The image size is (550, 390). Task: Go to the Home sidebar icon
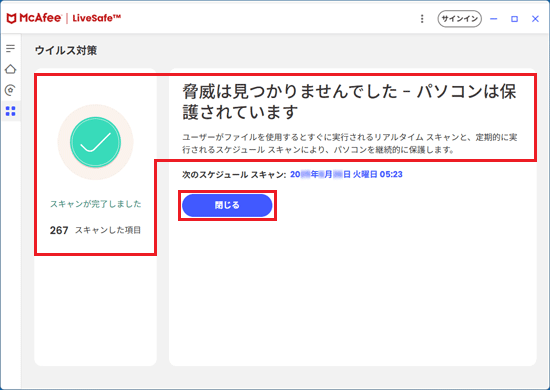pyautogui.click(x=11, y=69)
